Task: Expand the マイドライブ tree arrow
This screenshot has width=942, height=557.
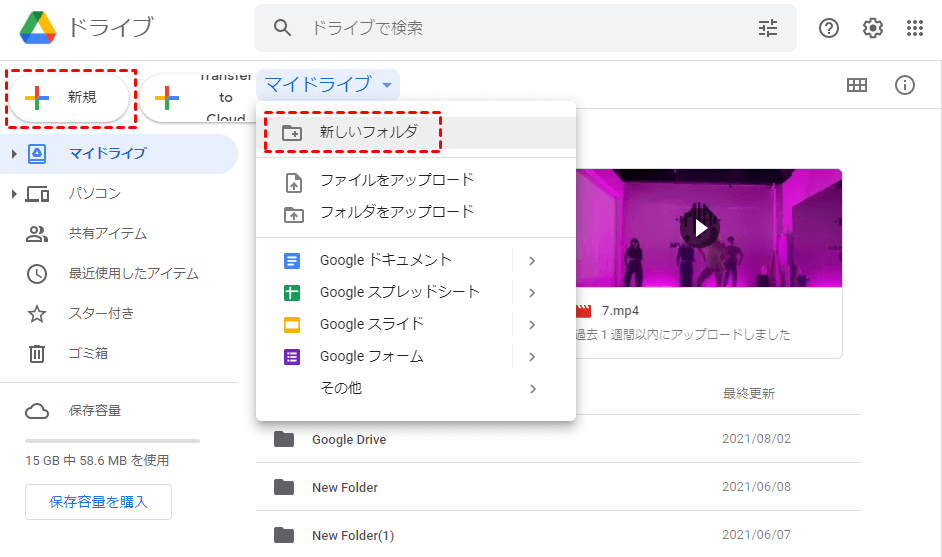Action: 14,153
